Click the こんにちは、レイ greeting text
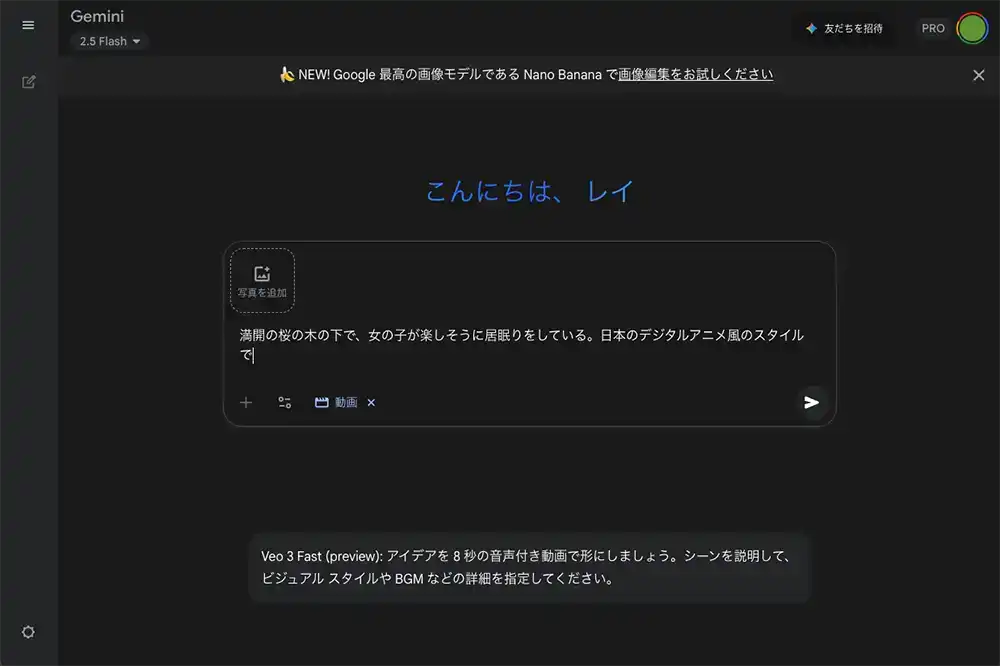Image resolution: width=1000 pixels, height=666 pixels. pos(529,191)
